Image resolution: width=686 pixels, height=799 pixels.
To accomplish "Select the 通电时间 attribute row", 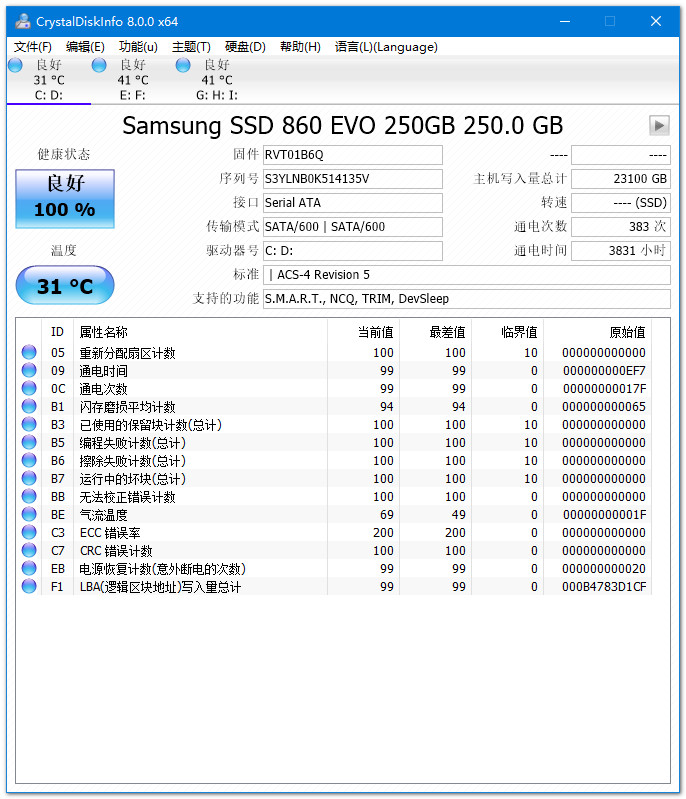I will coord(336,370).
